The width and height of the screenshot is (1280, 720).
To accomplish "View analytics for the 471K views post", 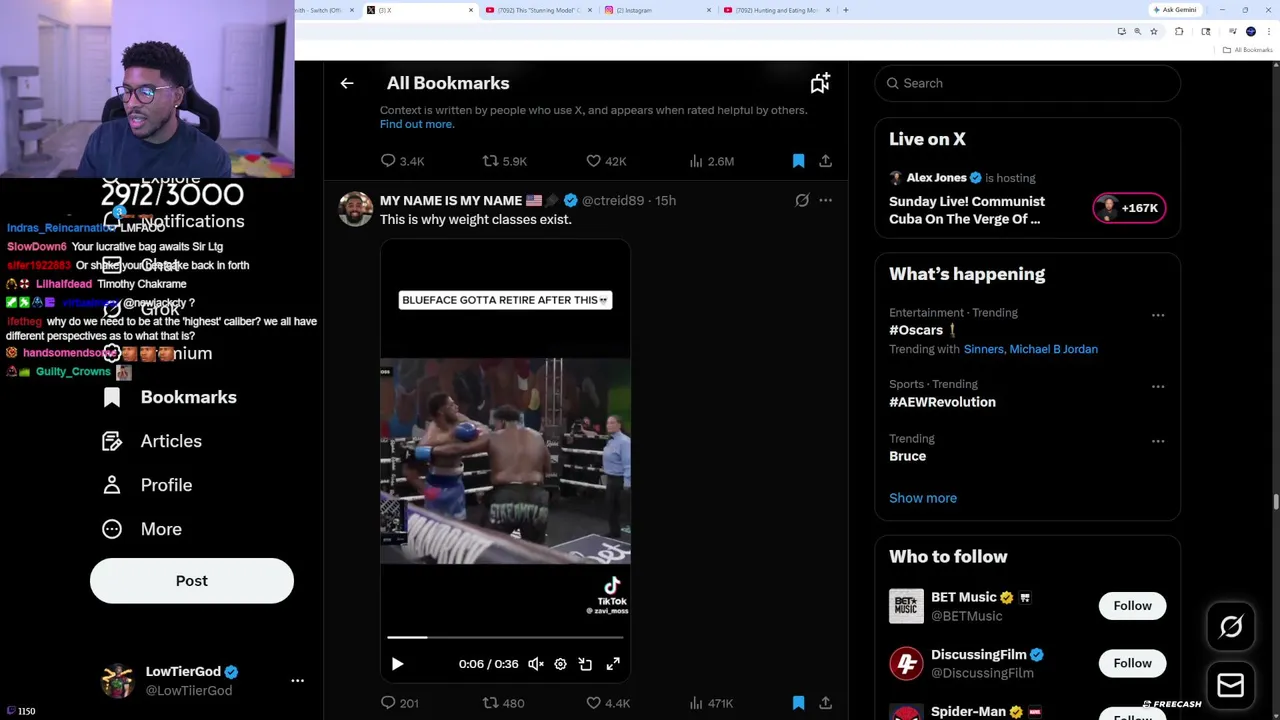I will click(711, 703).
